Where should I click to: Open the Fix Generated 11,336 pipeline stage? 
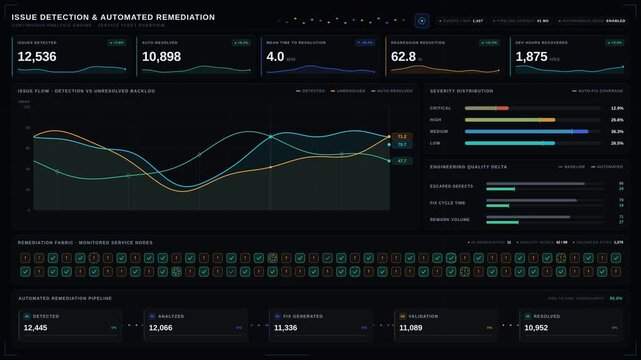tap(321, 325)
